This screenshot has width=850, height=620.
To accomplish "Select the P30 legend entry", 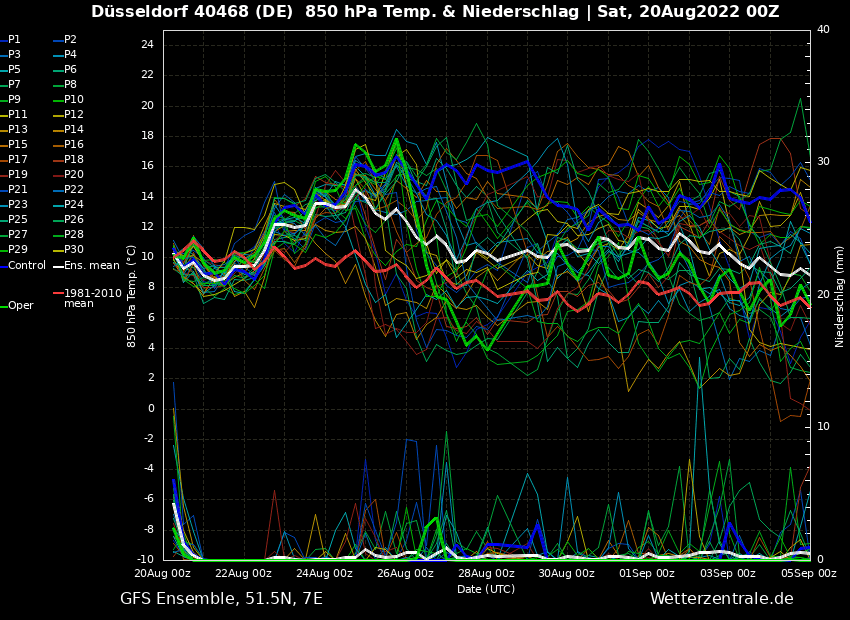I will pos(73,250).
